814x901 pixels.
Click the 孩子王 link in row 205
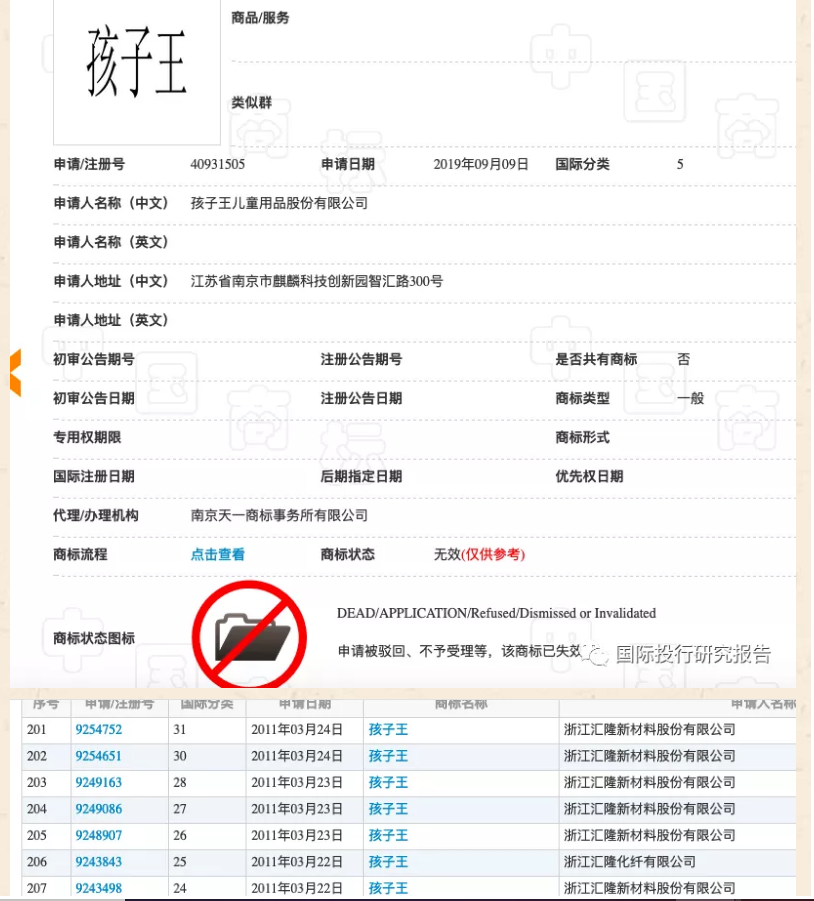[x=388, y=835]
